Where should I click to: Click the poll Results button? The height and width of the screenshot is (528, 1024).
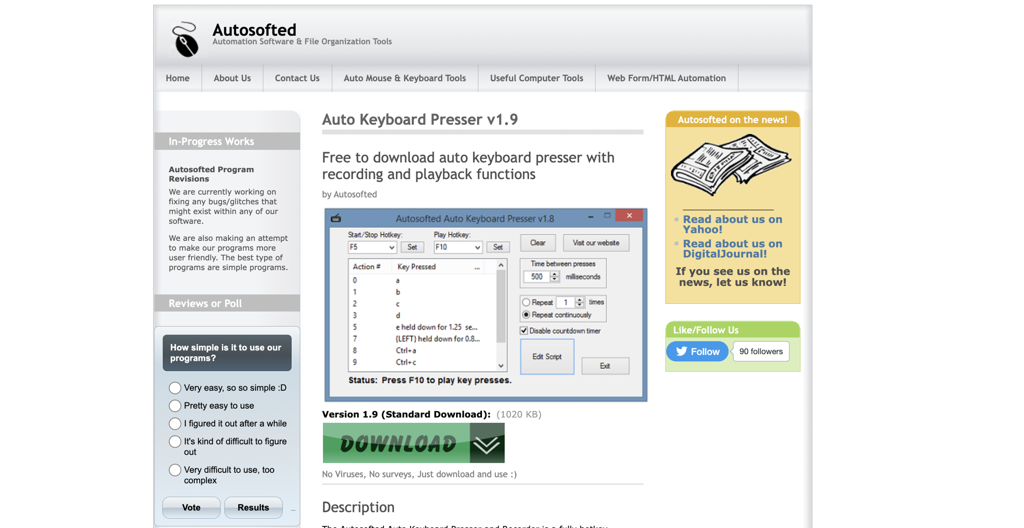tap(253, 507)
